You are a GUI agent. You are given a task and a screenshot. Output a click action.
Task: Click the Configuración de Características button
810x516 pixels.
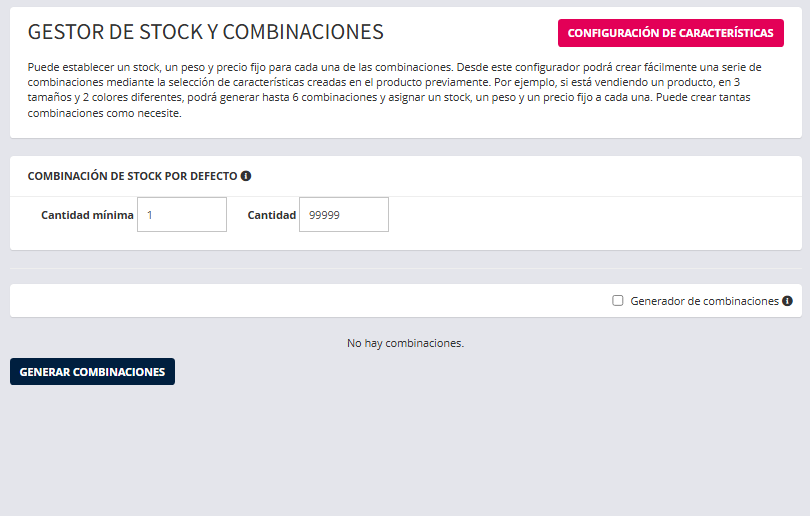pos(670,33)
